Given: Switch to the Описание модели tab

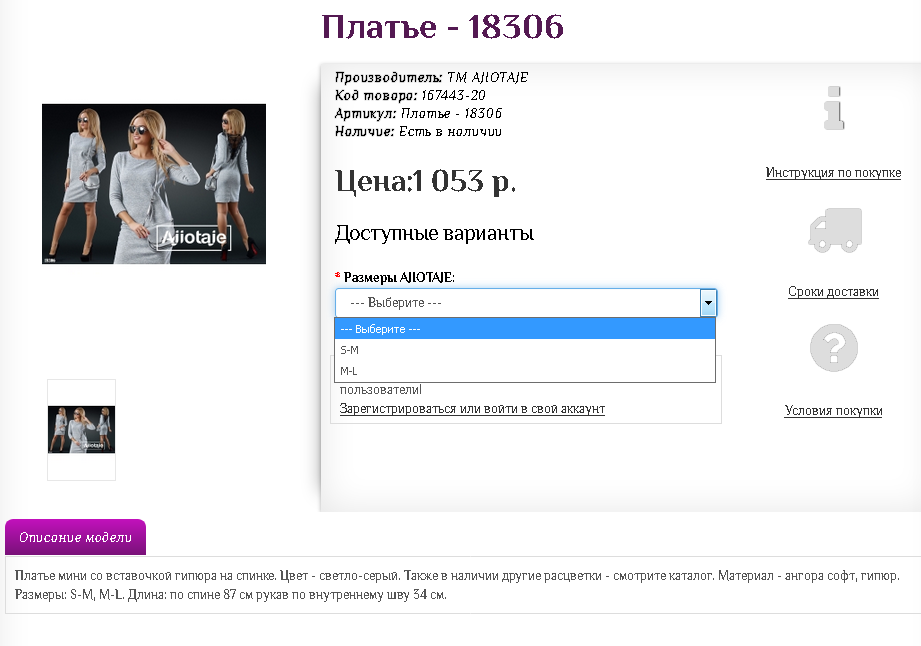Looking at the screenshot, I should (x=75, y=537).
